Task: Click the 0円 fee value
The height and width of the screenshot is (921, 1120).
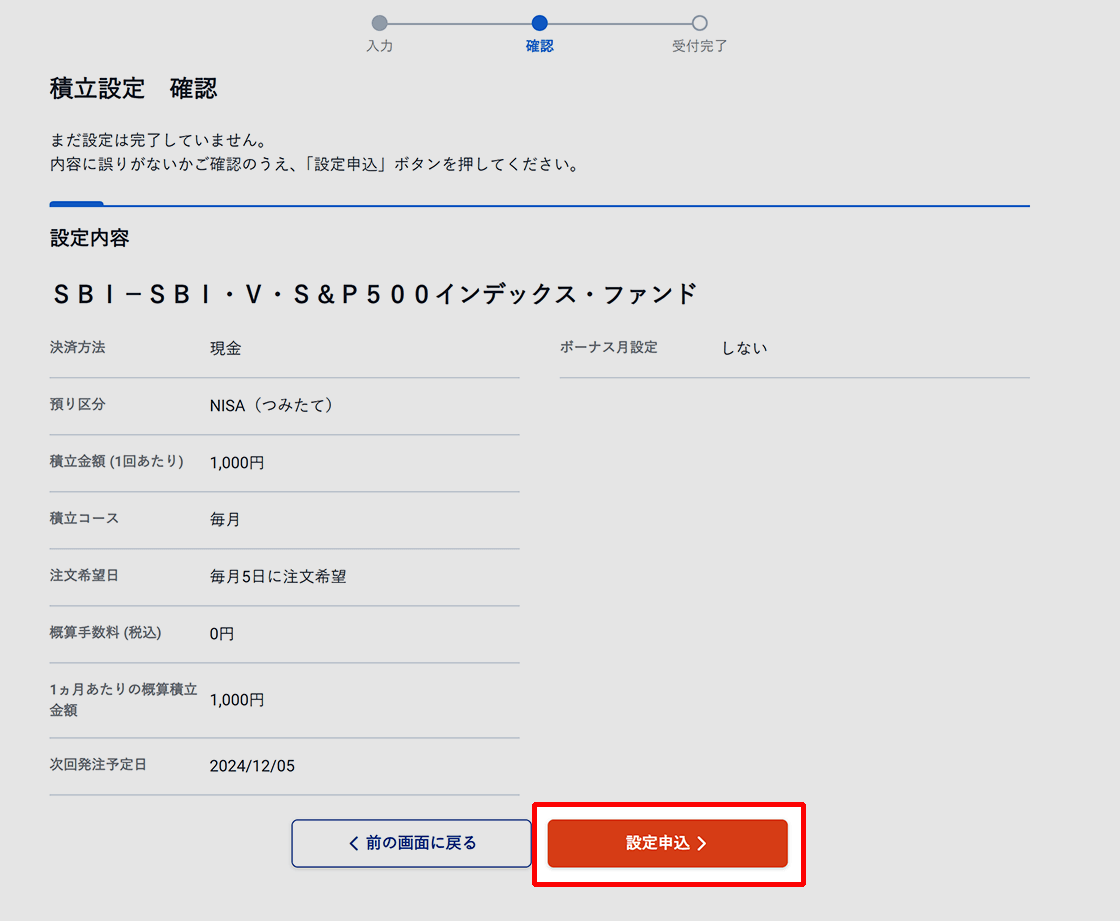Action: click(221, 634)
